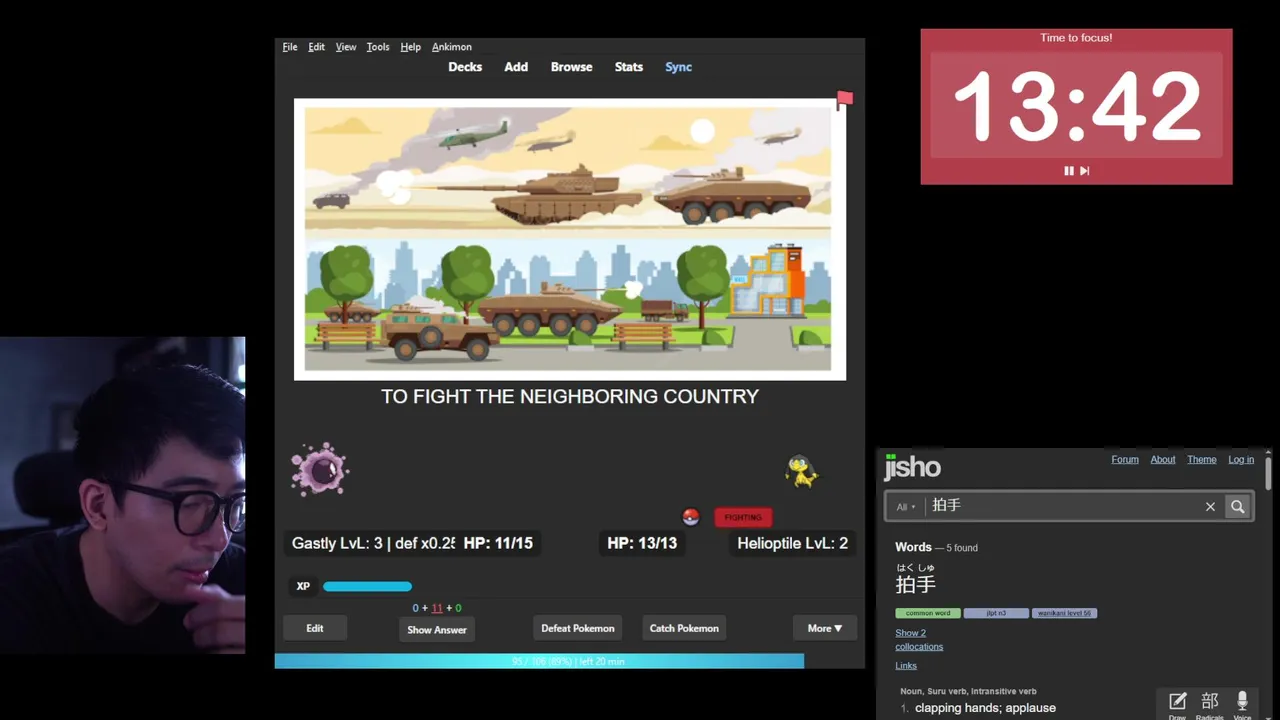Click the red flag icon on the card
1280x720 pixels.
pos(845,99)
